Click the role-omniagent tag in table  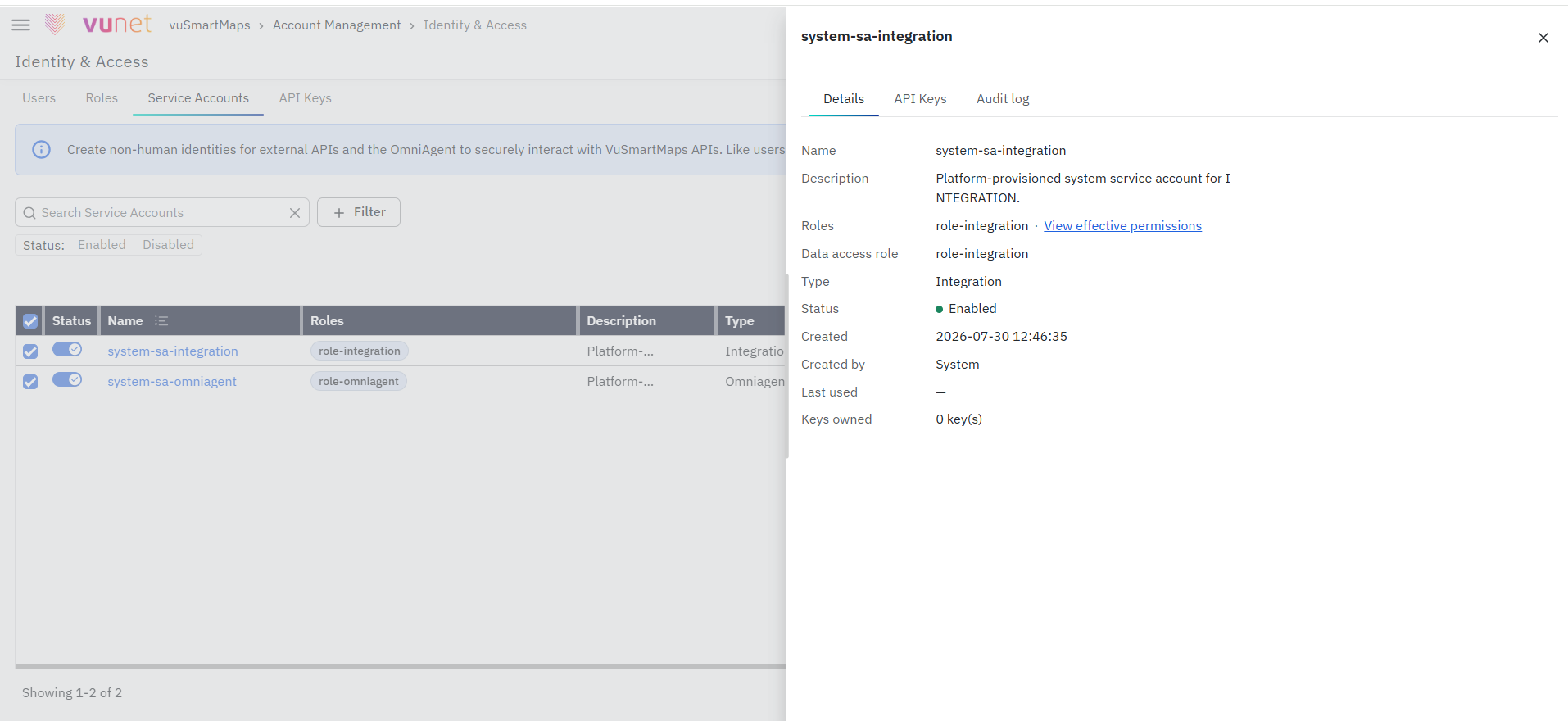tap(359, 382)
